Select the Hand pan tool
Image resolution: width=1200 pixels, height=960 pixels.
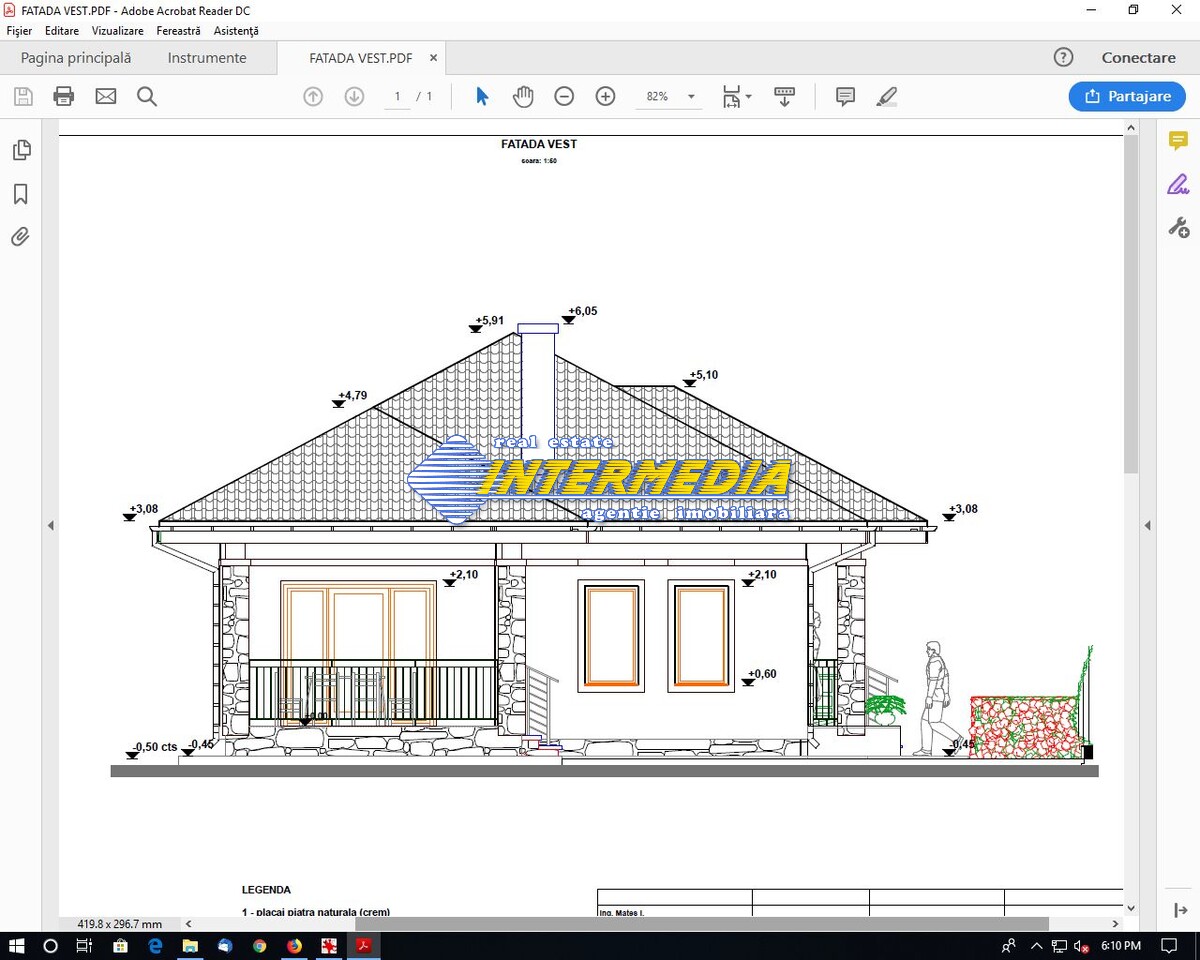click(x=523, y=96)
